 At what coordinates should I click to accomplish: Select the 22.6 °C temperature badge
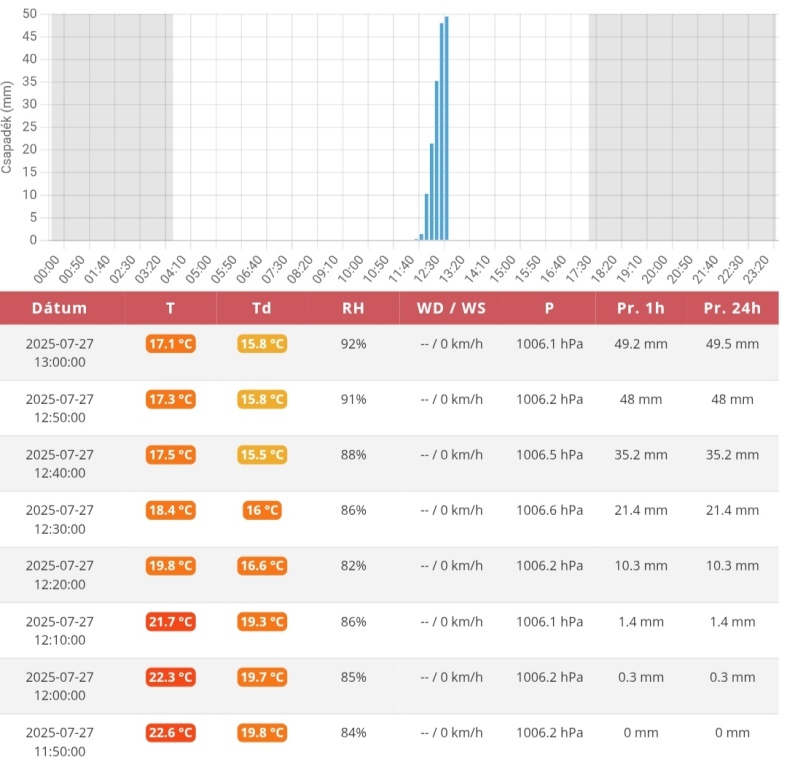point(170,733)
